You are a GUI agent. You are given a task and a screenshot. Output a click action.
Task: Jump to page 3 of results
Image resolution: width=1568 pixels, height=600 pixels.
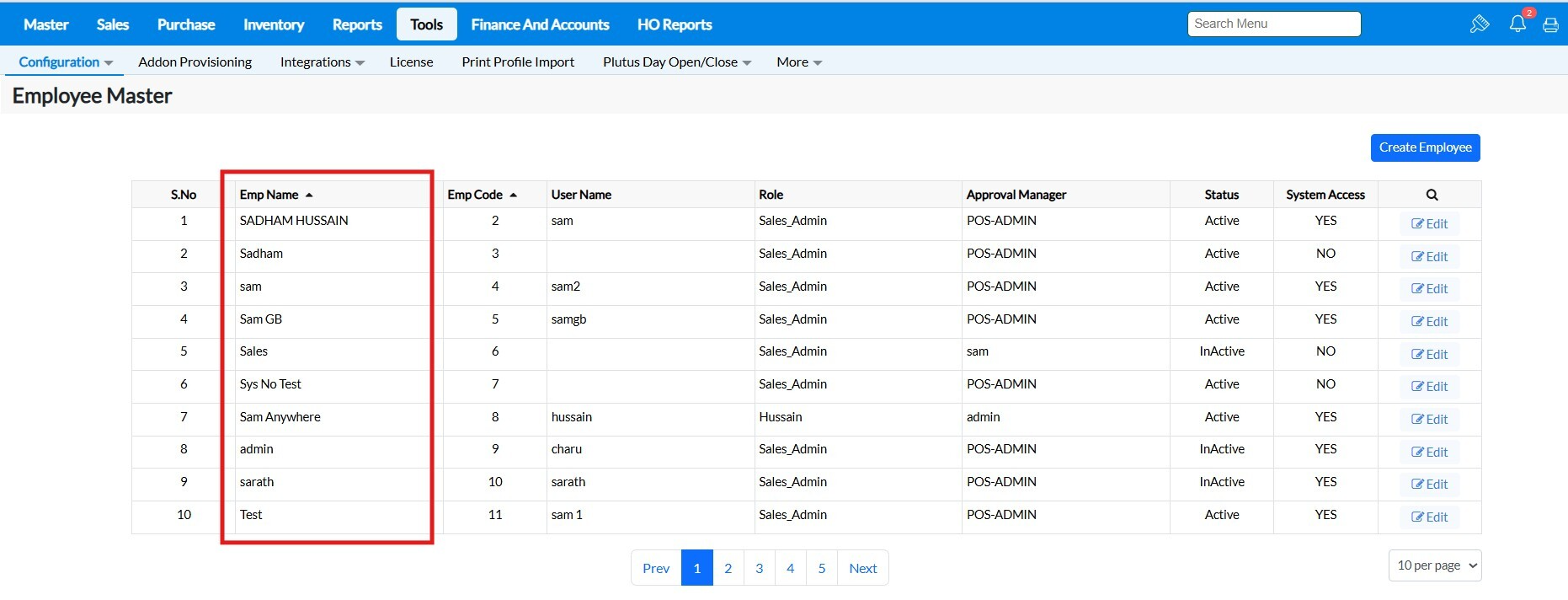click(x=759, y=568)
